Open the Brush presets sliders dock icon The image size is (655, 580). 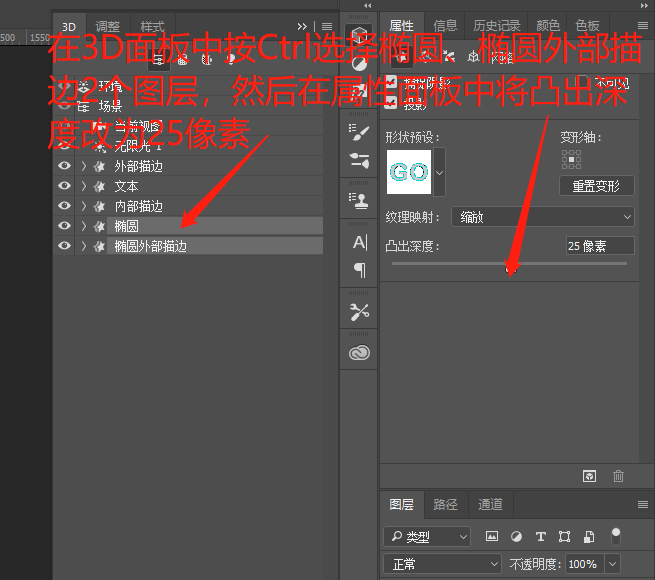pyautogui.click(x=359, y=160)
